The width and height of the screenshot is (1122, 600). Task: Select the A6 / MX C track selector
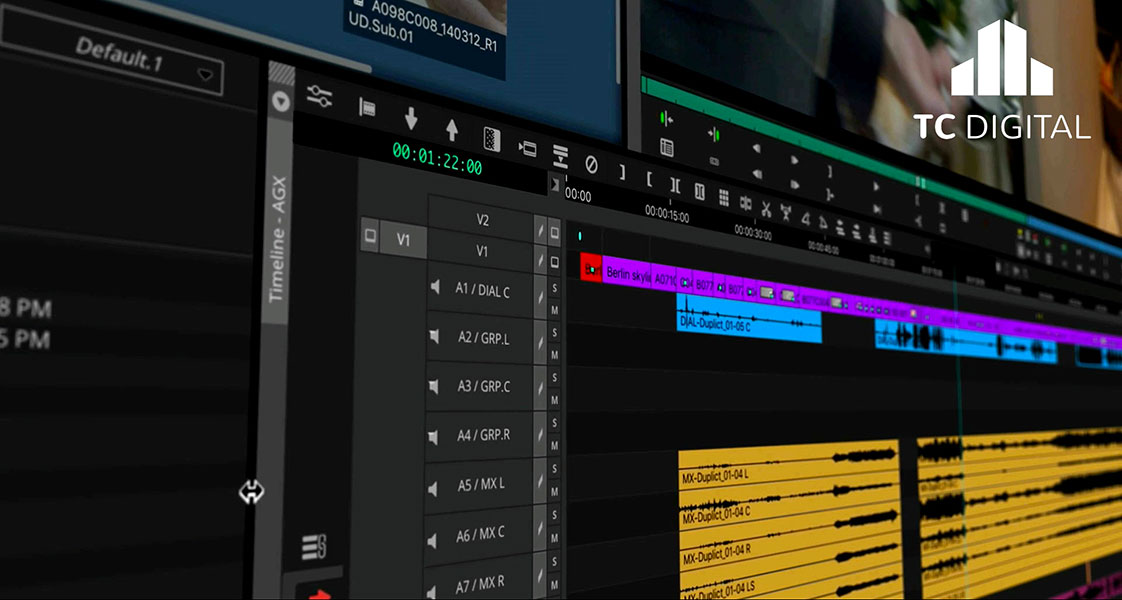(x=477, y=533)
